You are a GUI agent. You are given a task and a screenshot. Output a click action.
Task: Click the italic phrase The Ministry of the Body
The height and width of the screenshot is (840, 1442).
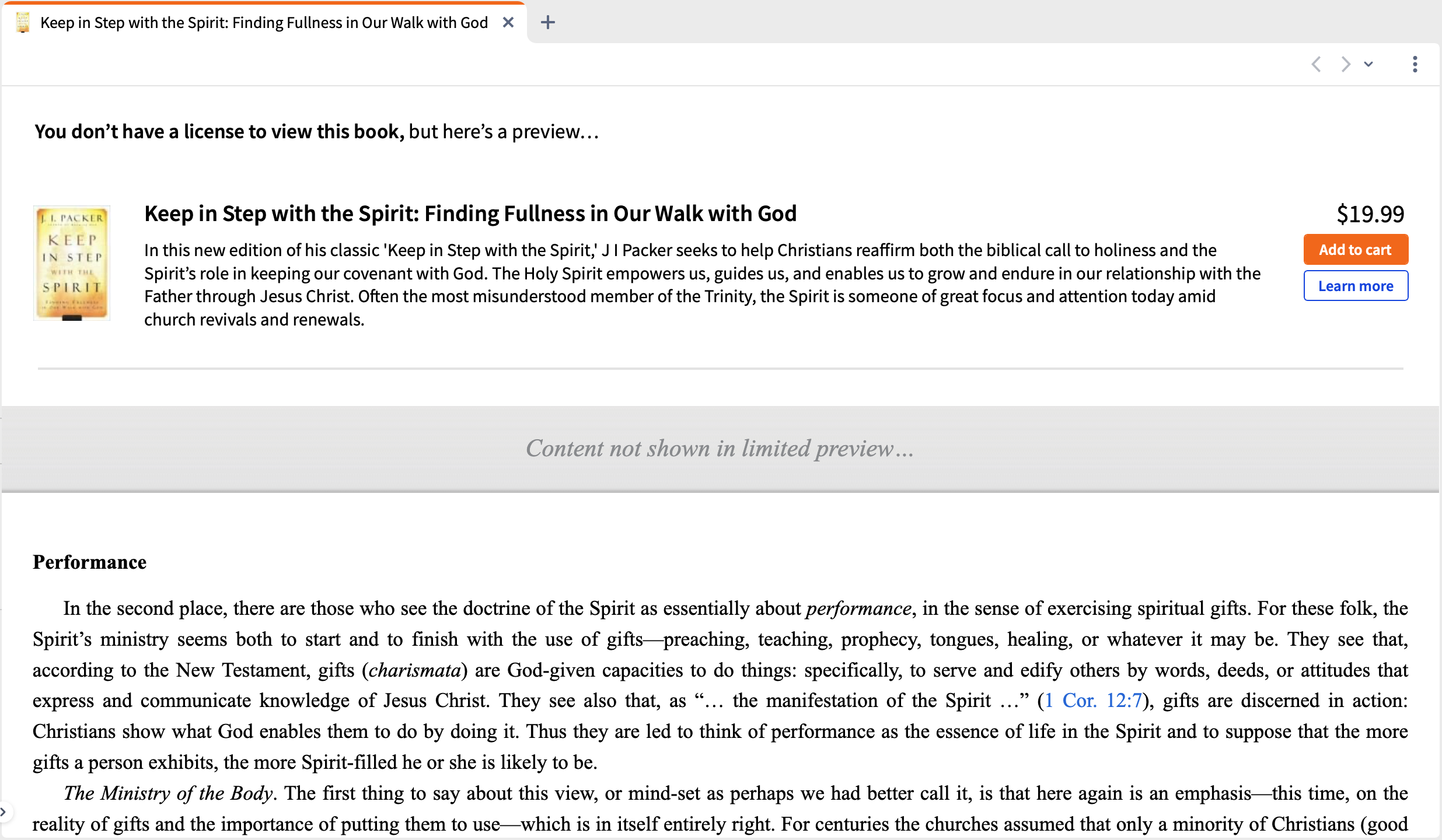pos(168,793)
